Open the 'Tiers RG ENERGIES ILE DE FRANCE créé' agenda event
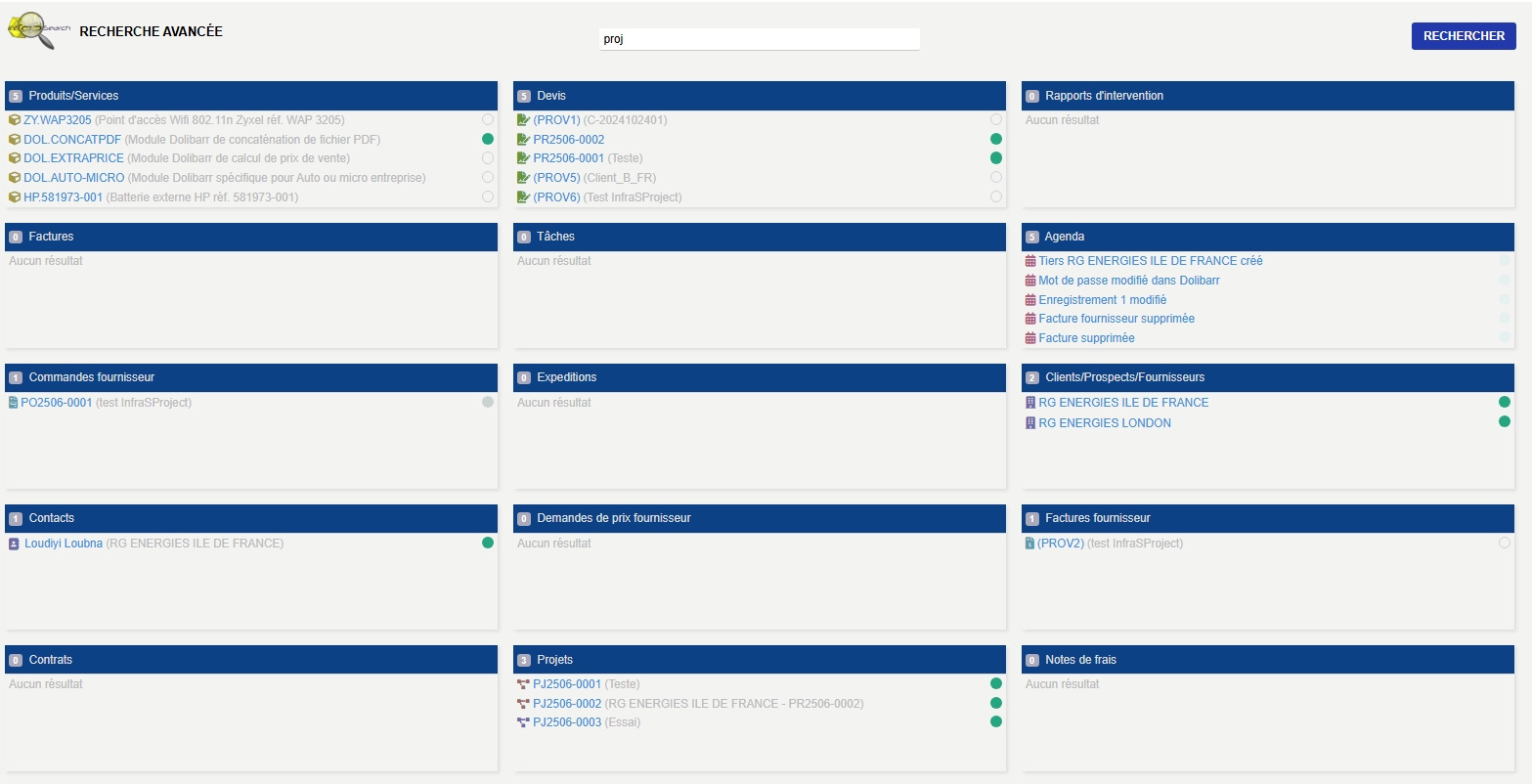Viewport: 1532px width, 784px height. click(1151, 261)
